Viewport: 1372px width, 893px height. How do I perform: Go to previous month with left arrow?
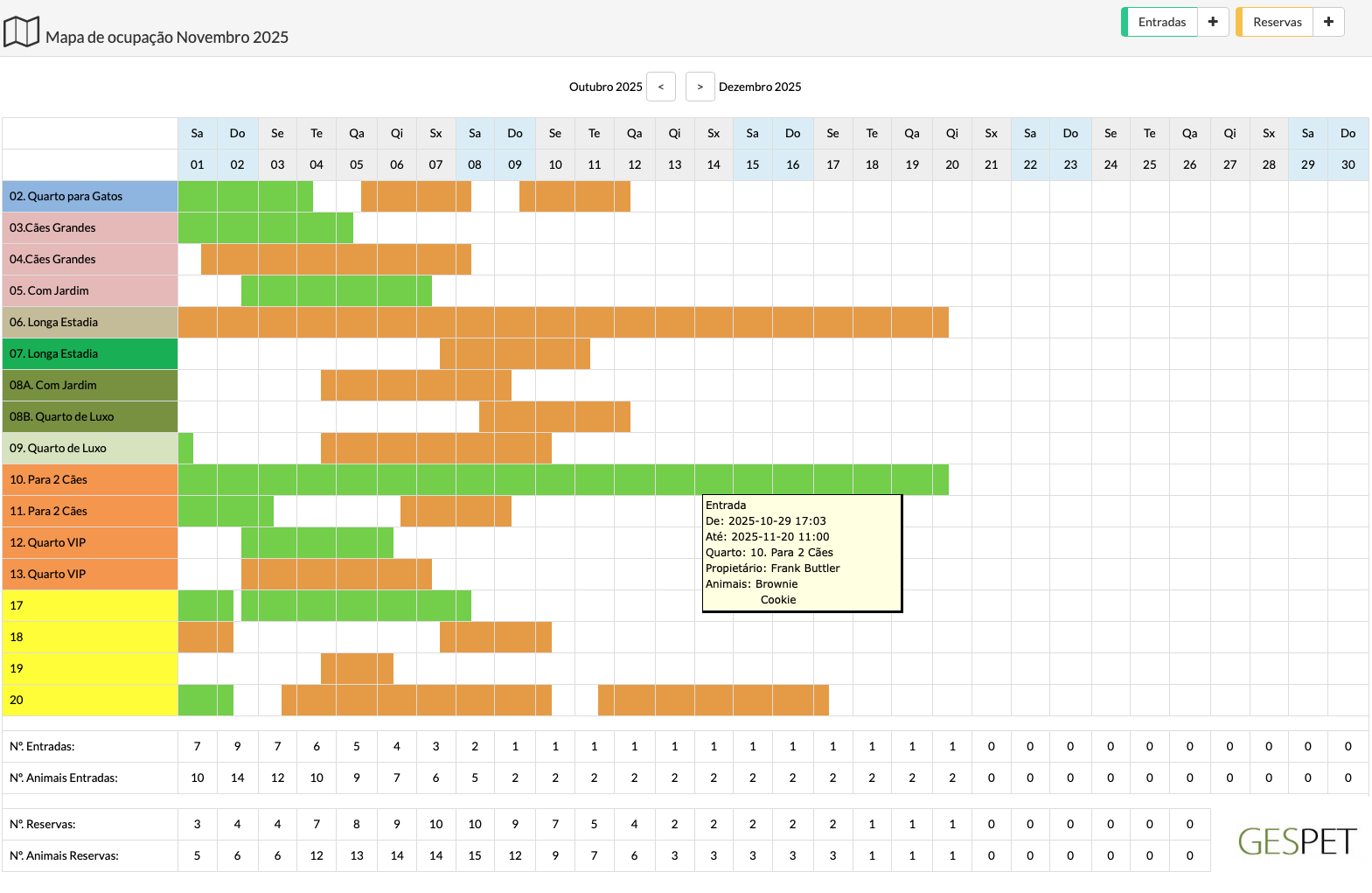[661, 87]
